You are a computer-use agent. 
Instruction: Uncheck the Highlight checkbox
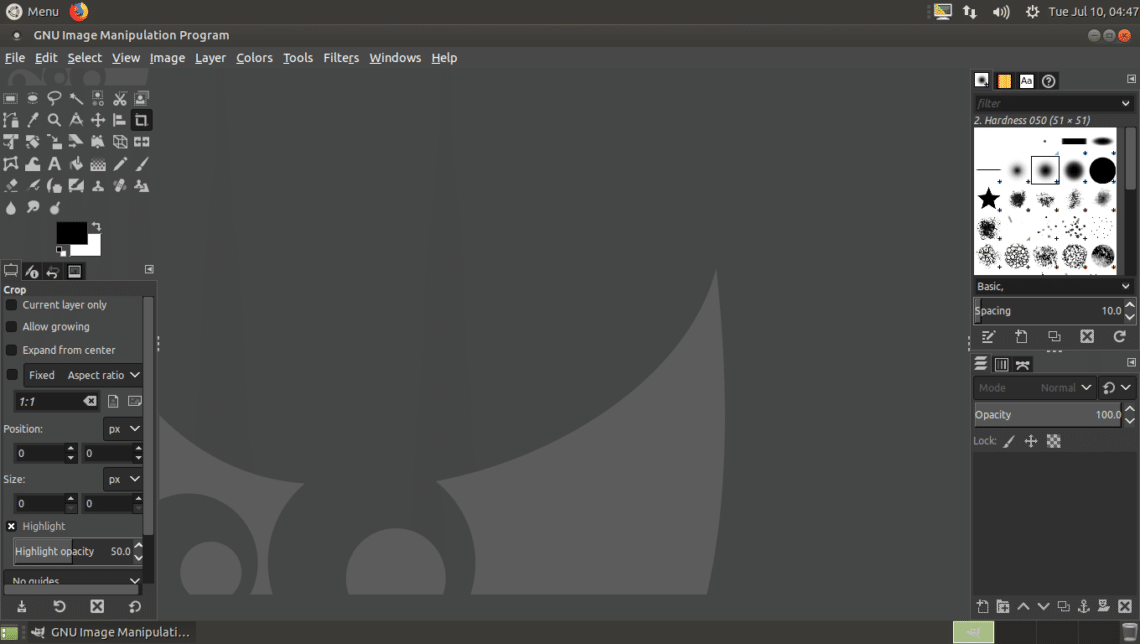[12, 526]
